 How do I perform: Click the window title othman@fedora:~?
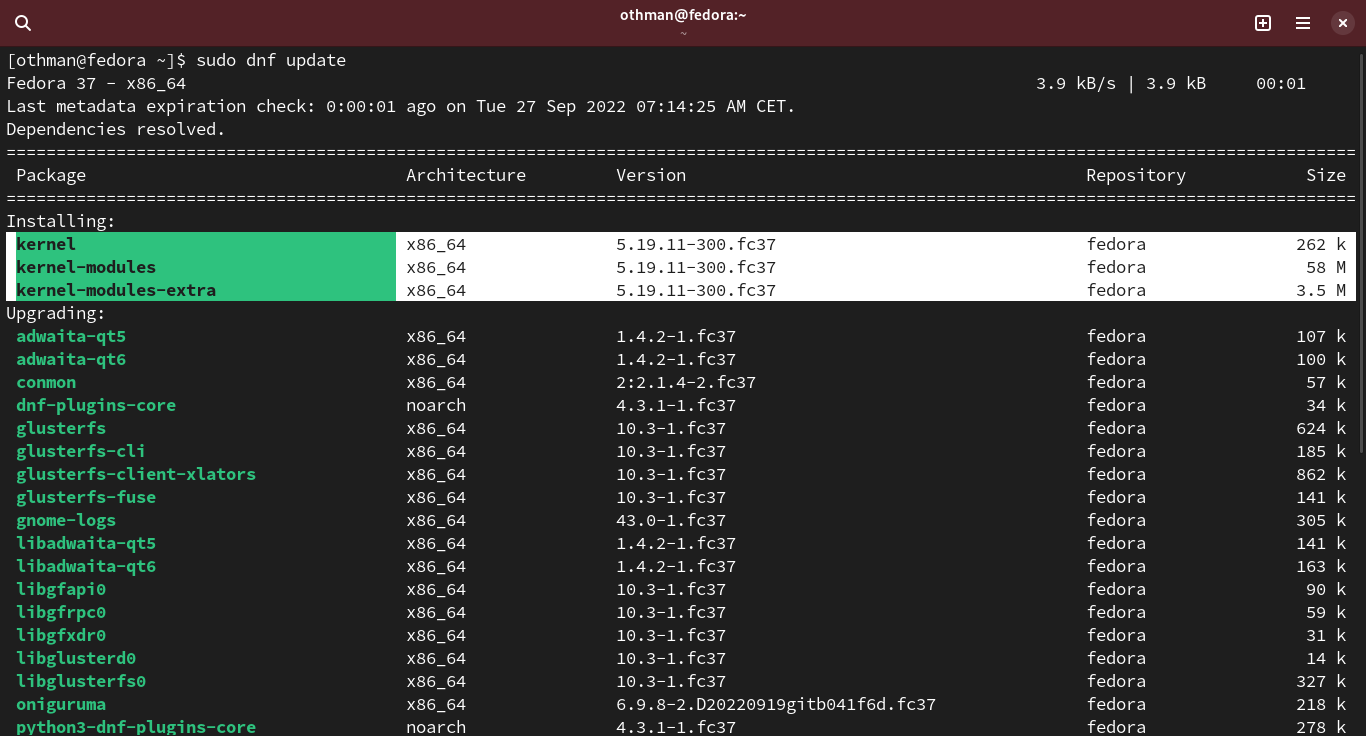pyautogui.click(x=683, y=14)
